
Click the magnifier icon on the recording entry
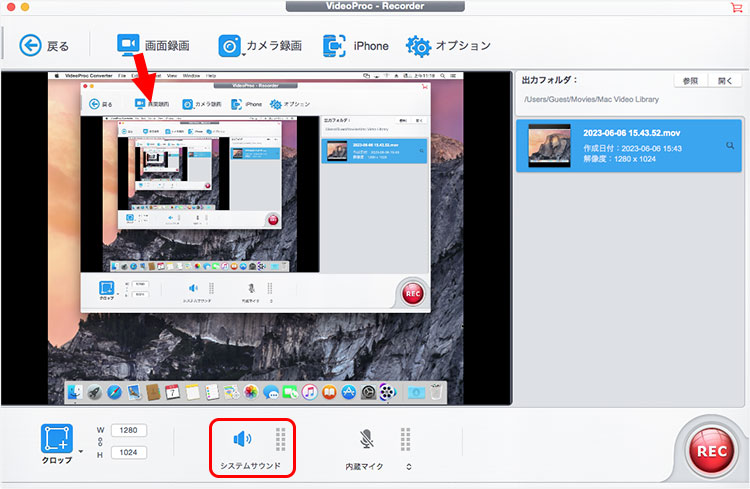[x=730, y=145]
